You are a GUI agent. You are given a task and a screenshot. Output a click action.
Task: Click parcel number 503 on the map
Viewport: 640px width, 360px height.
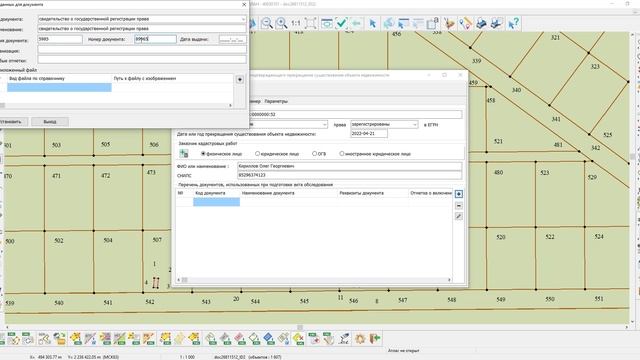click(56, 145)
